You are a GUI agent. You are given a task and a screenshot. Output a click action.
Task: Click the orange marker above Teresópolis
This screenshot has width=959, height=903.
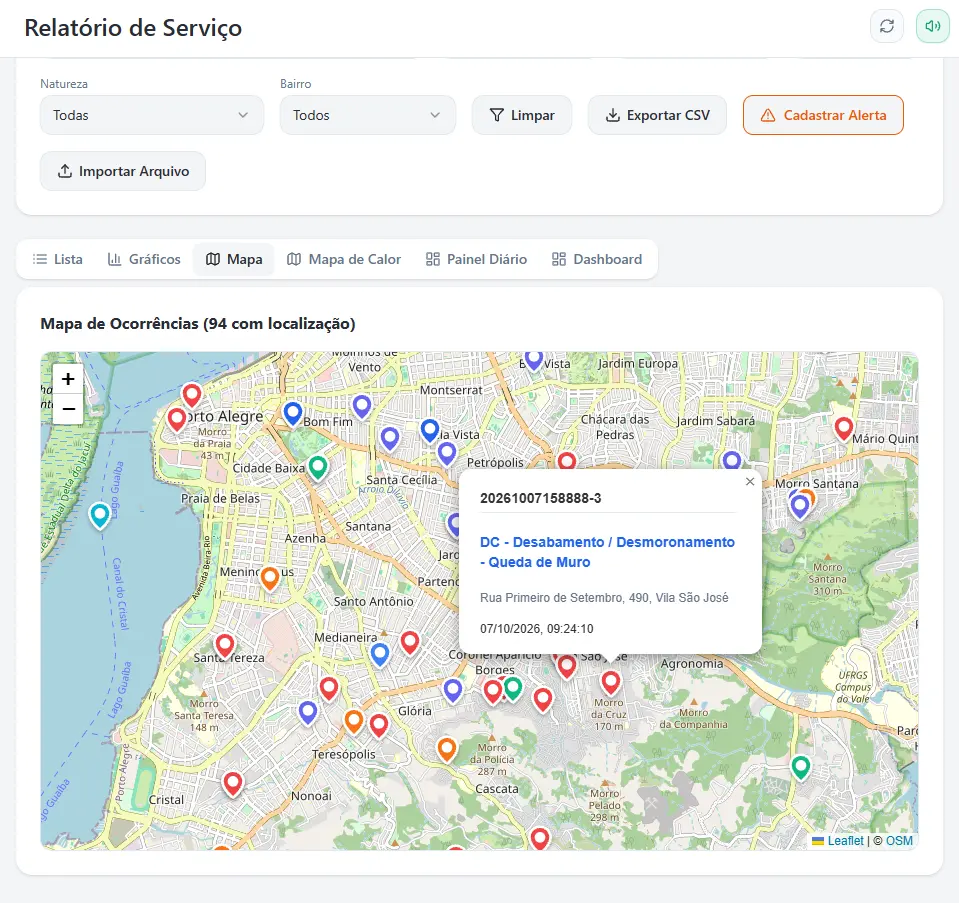[354, 722]
